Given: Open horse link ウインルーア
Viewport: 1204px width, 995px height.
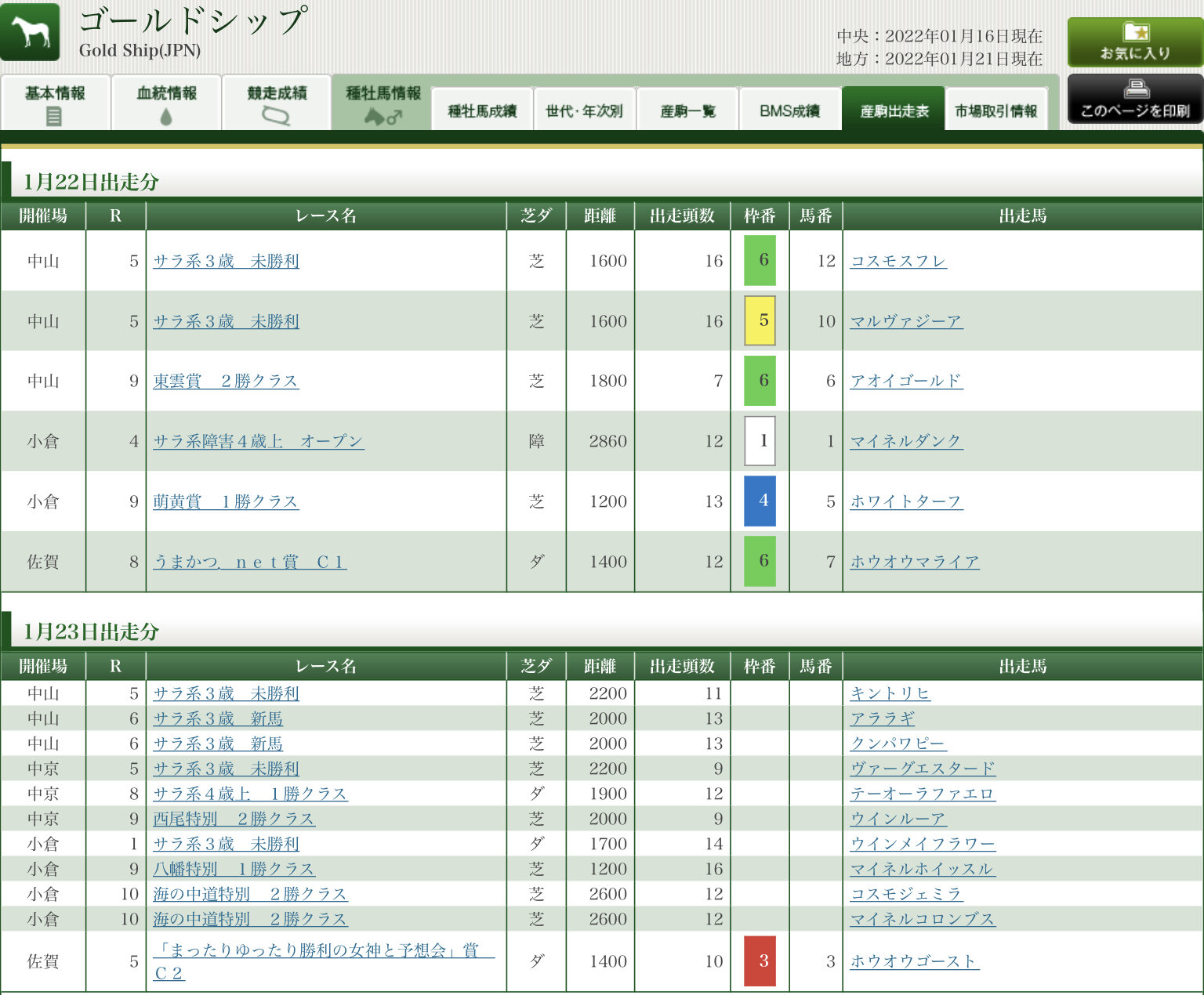Looking at the screenshot, I should (x=898, y=819).
